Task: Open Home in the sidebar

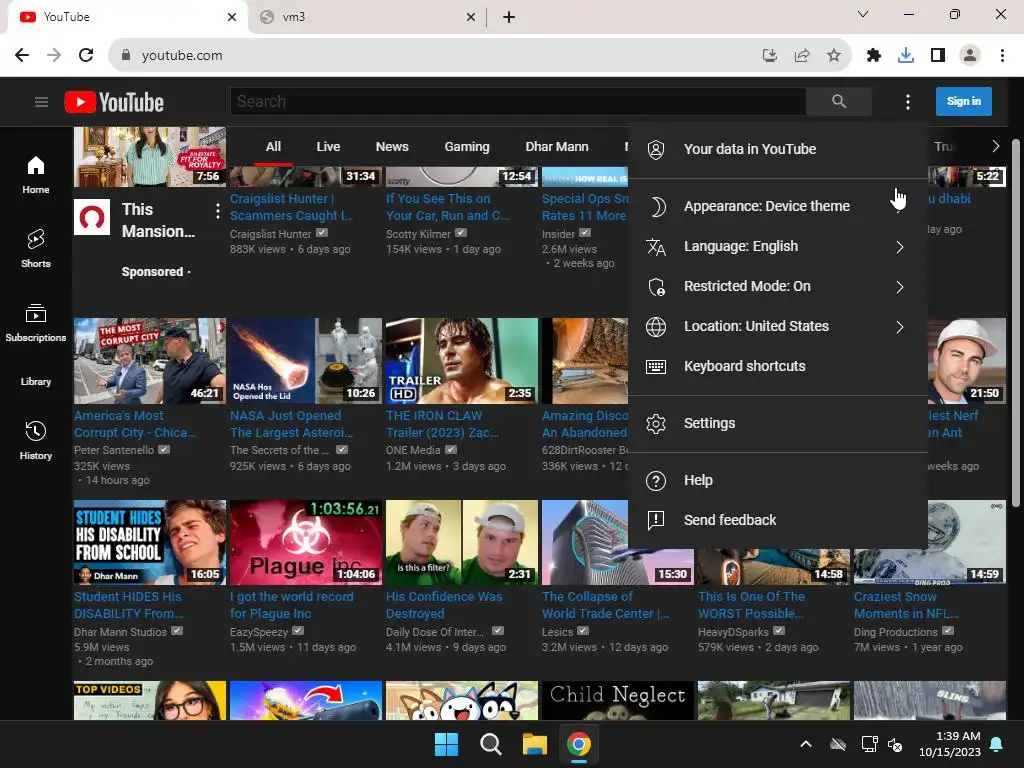Action: [x=36, y=175]
